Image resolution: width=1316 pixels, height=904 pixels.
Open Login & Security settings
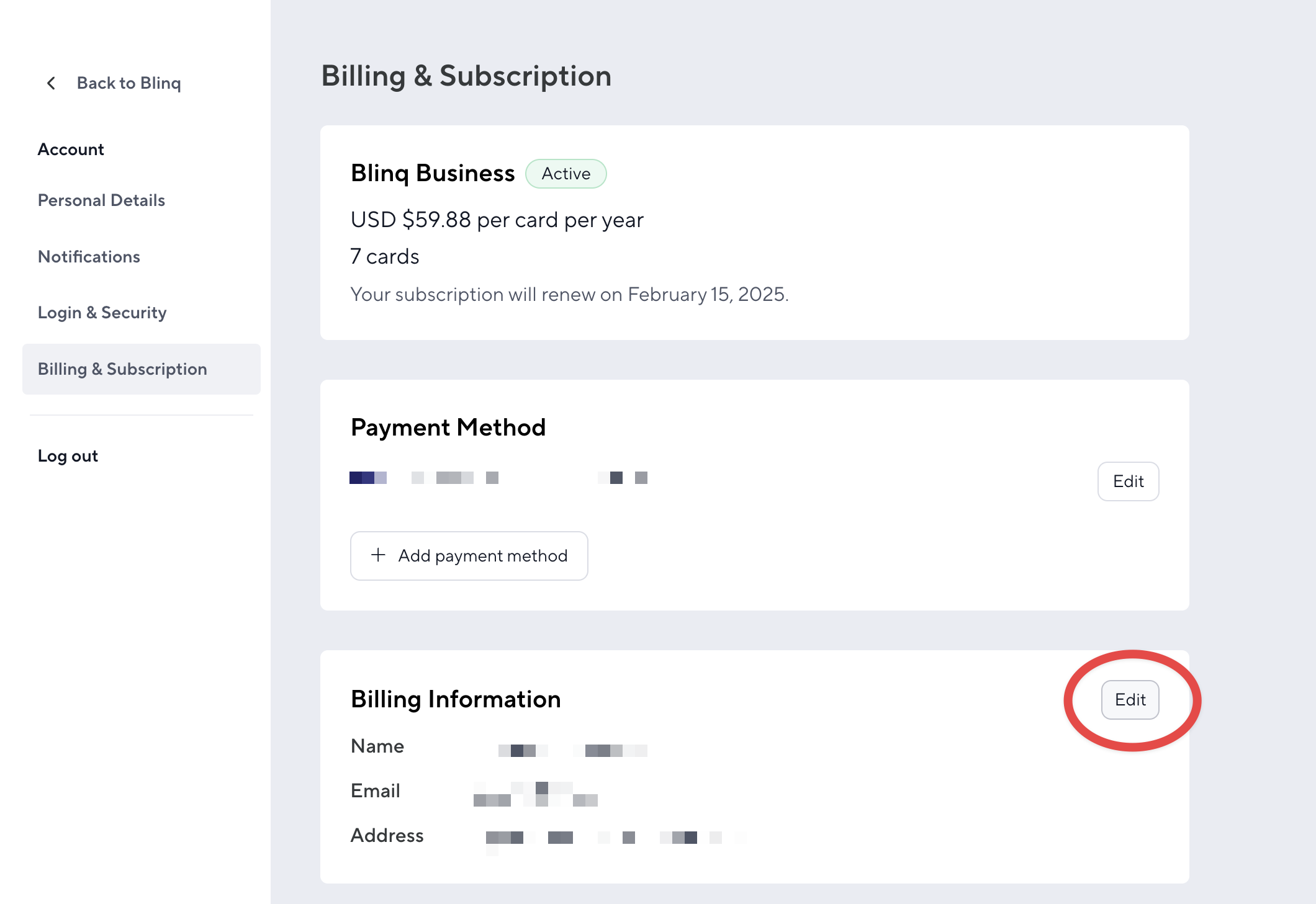tap(102, 313)
